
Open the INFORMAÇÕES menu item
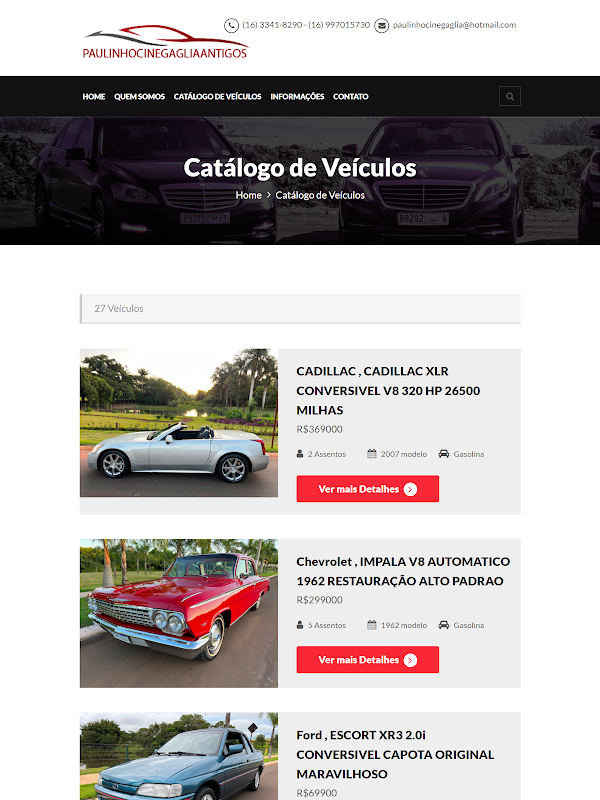[x=297, y=96]
